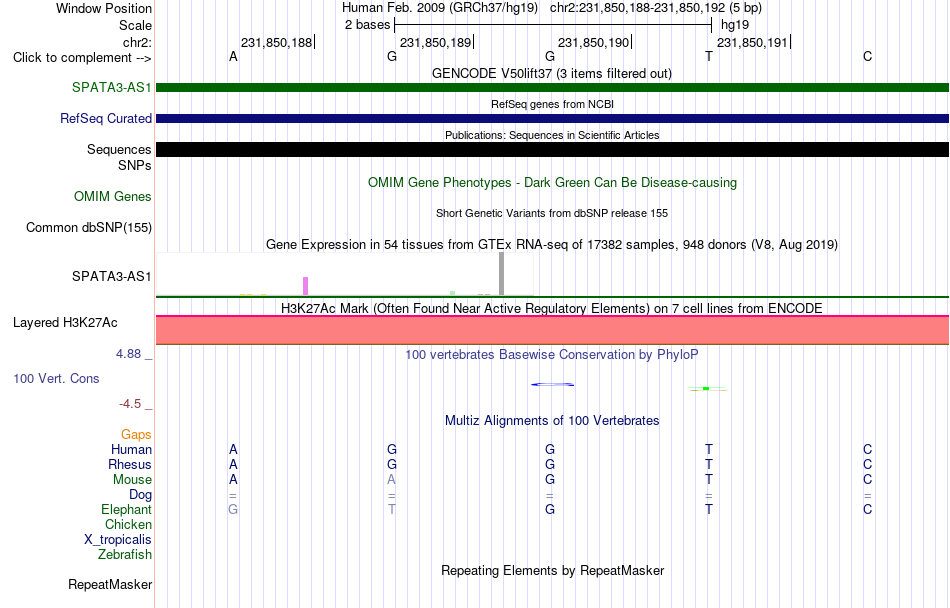Click the 100 Vert. Cons label
The height and width of the screenshot is (608, 950).
(x=56, y=378)
